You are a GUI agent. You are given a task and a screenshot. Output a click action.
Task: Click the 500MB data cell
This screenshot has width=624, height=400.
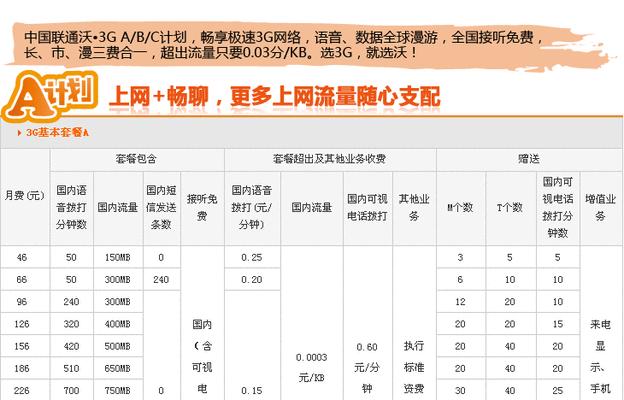pos(118,346)
